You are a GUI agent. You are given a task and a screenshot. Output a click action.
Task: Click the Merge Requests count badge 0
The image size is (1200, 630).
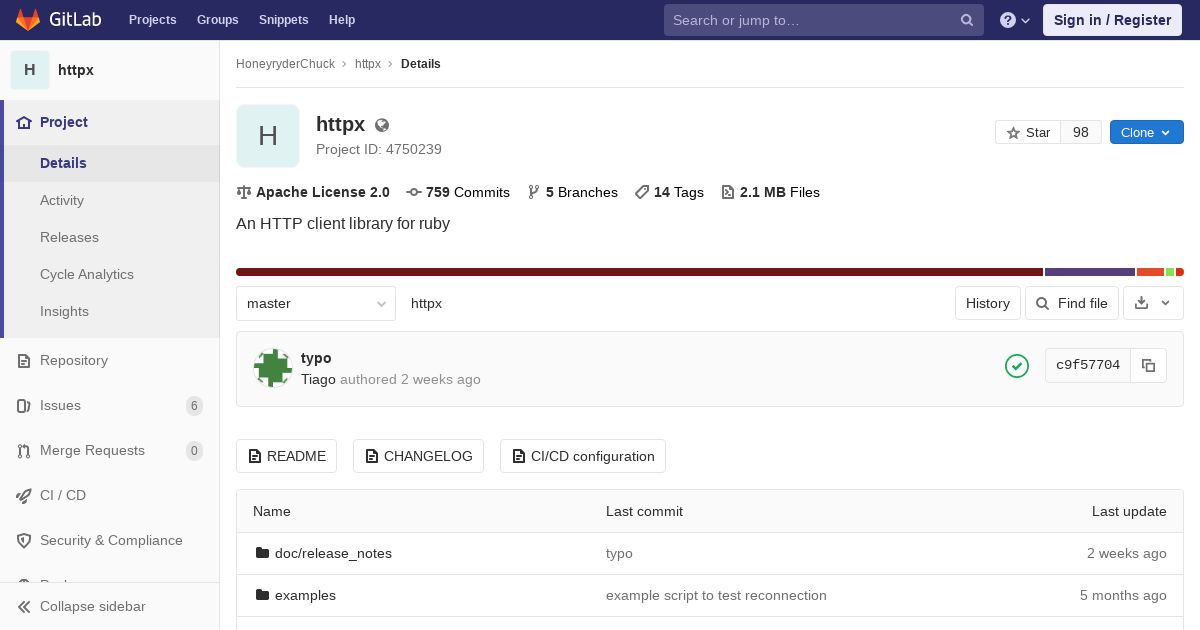click(x=194, y=451)
